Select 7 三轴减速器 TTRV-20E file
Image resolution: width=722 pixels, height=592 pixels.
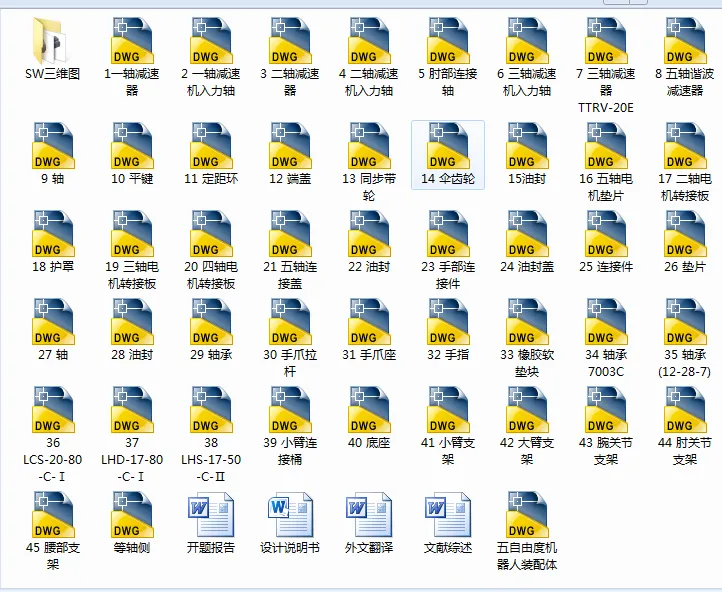(x=606, y=65)
